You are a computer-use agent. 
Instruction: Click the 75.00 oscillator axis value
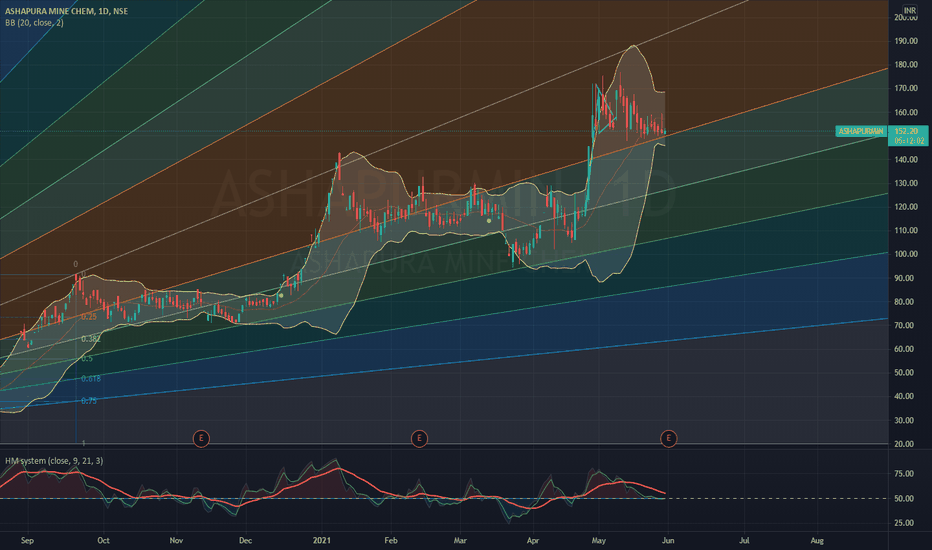(x=904, y=474)
